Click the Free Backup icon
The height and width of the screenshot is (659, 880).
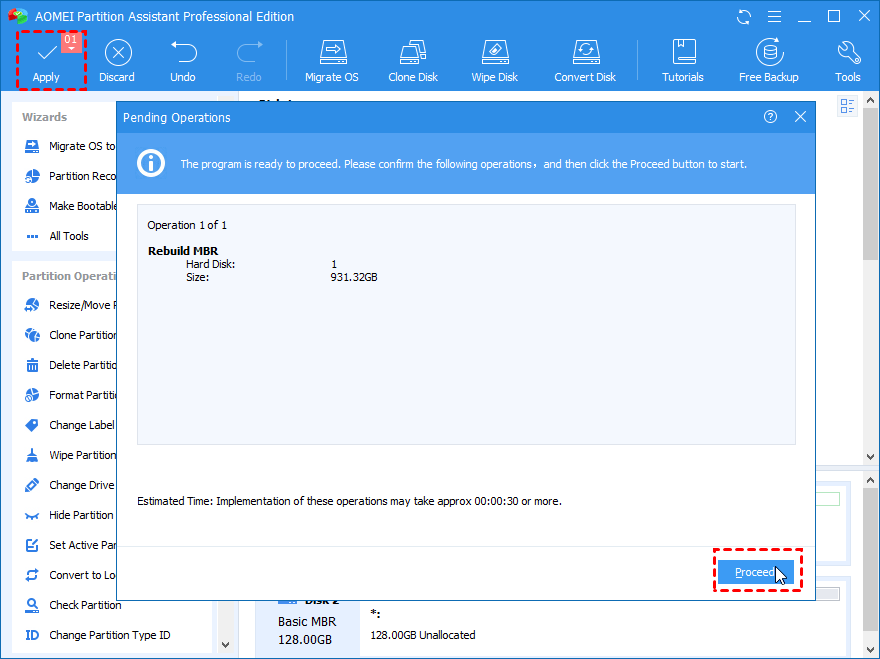pyautogui.click(x=769, y=53)
